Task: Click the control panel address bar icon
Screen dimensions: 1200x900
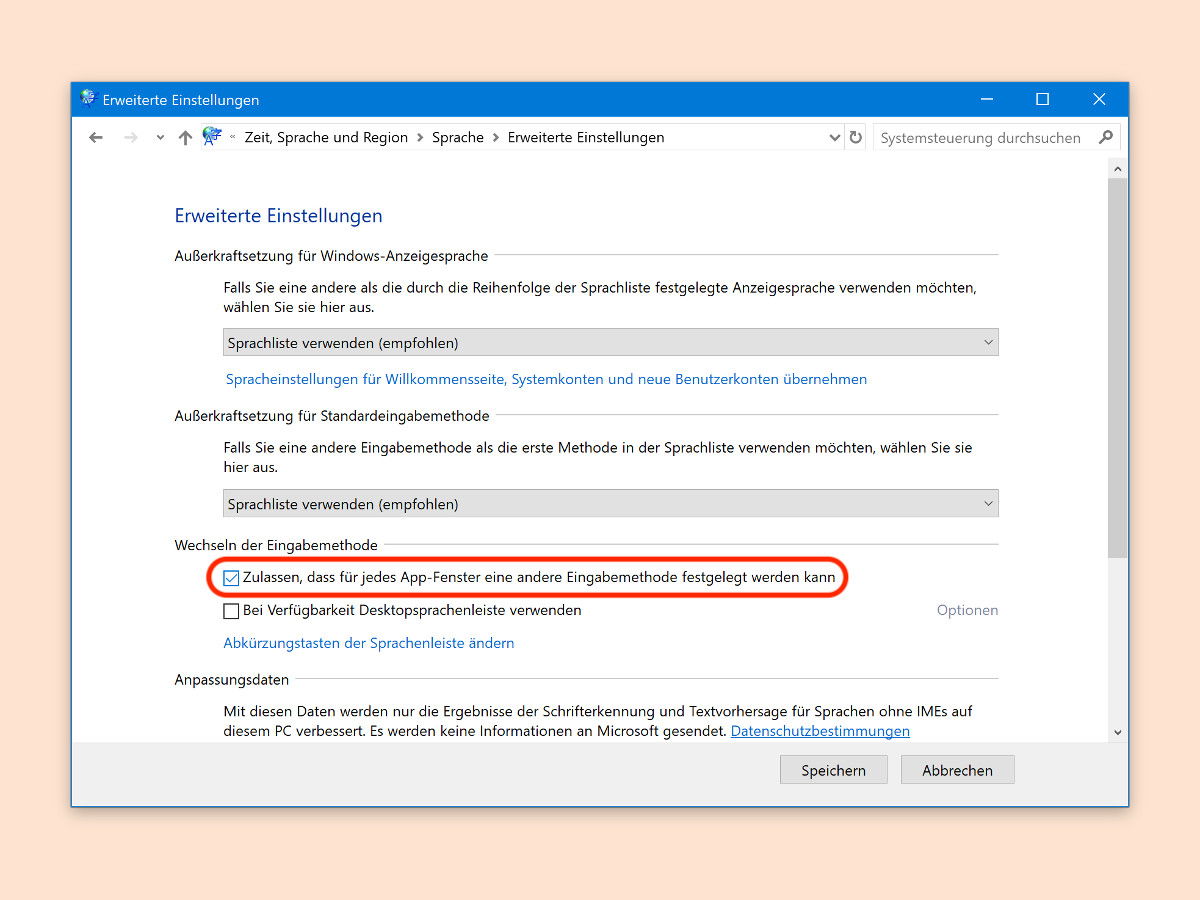Action: point(212,137)
